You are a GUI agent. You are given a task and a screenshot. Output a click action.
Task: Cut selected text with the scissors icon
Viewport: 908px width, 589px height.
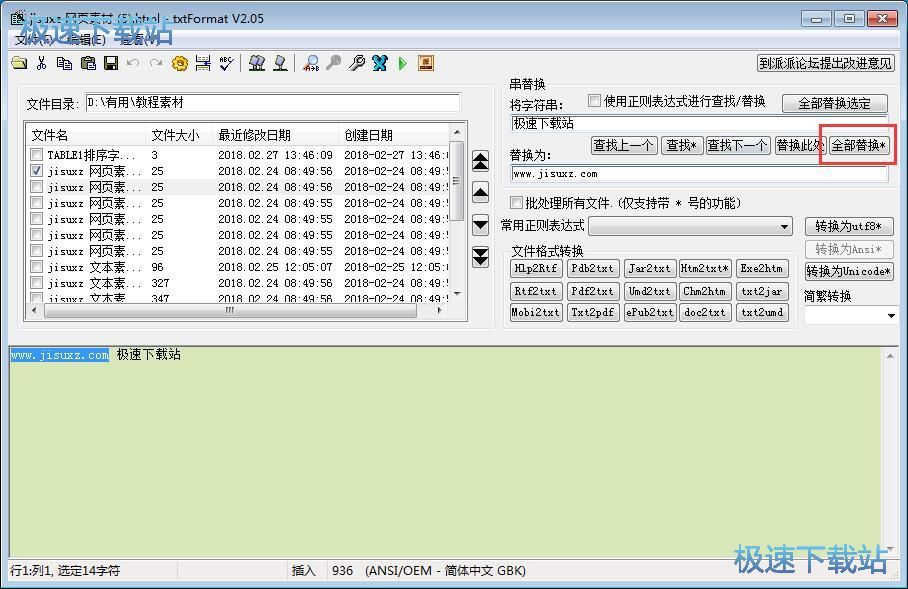pyautogui.click(x=43, y=62)
